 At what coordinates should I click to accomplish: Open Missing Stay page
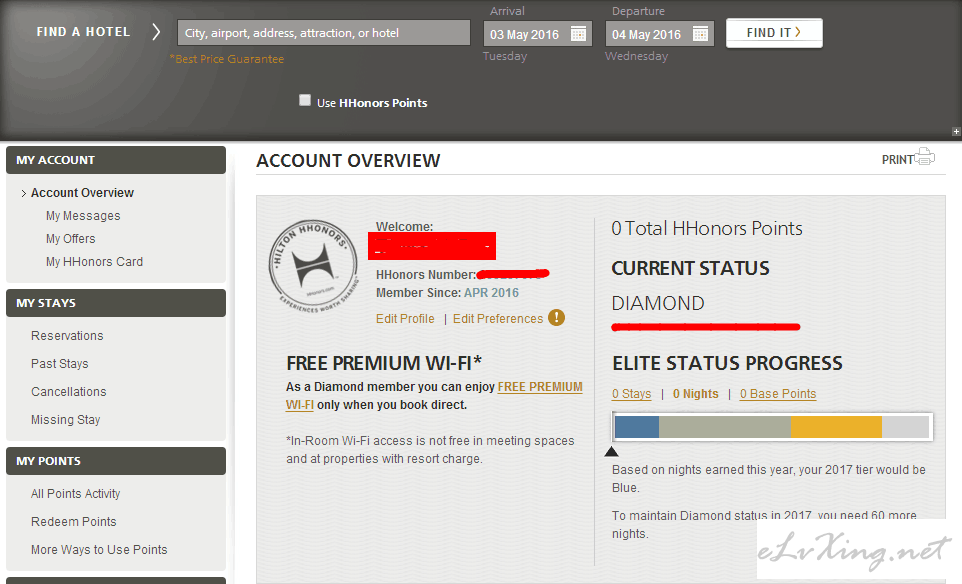click(66, 420)
